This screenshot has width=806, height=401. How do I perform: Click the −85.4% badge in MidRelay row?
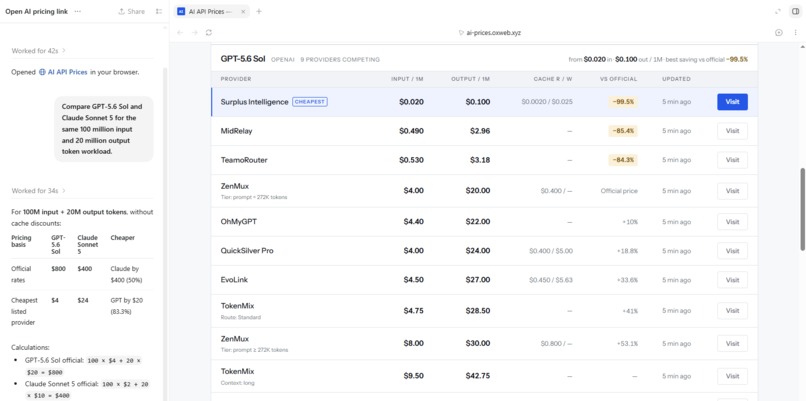[623, 131]
